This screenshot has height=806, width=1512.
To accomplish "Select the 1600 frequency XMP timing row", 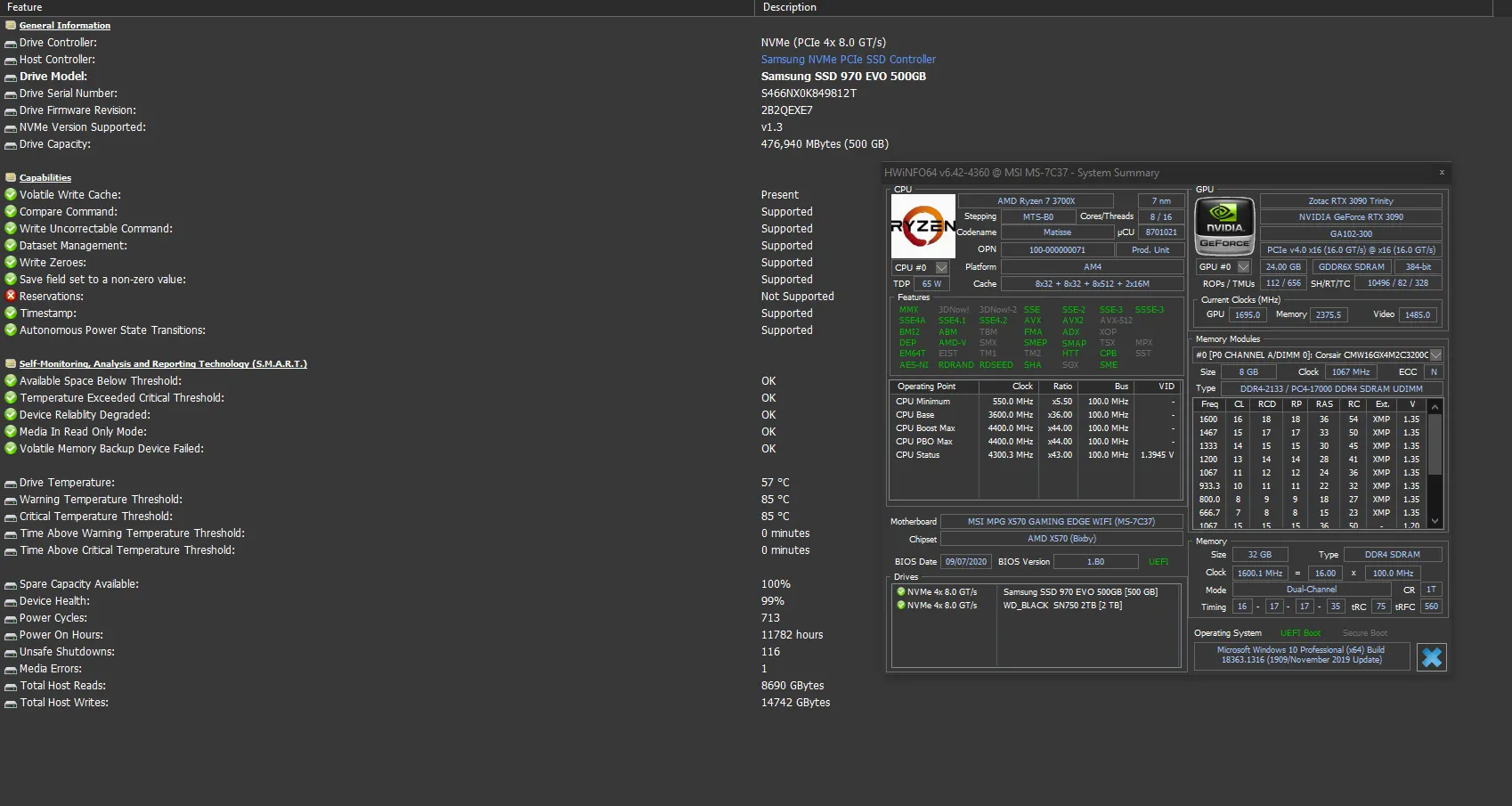I will pos(1310,419).
